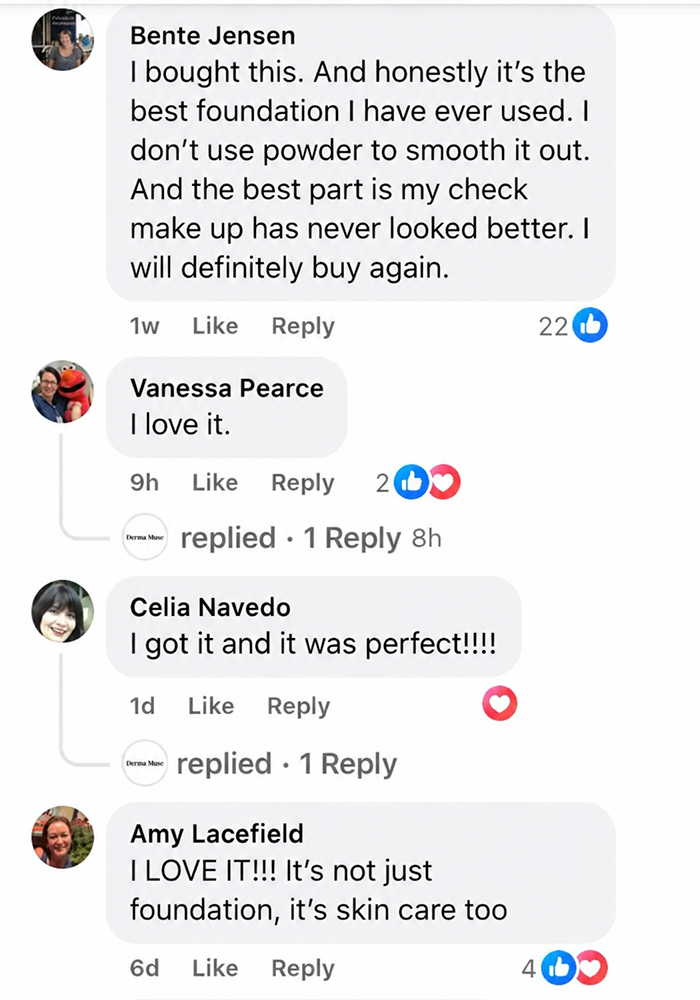The image size is (700, 1000).
Task: Click heart reaction on Amy Lacefield's comment
Action: pos(591,968)
